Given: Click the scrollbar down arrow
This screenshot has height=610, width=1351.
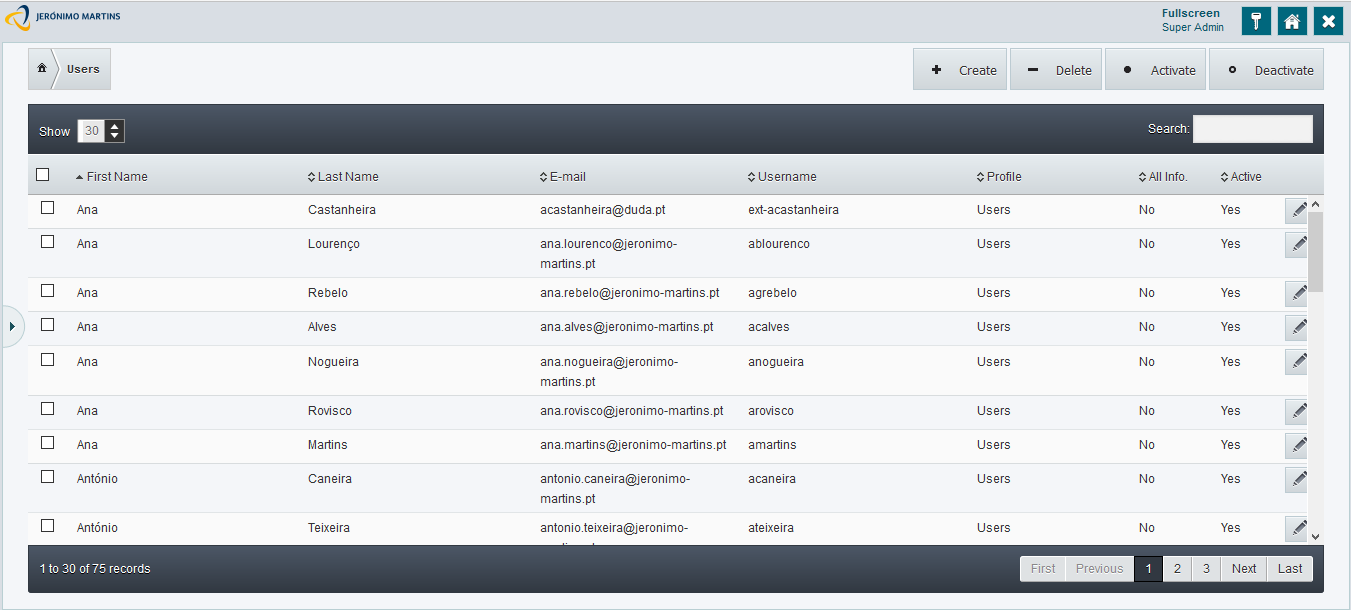Looking at the screenshot, I should [1316, 537].
